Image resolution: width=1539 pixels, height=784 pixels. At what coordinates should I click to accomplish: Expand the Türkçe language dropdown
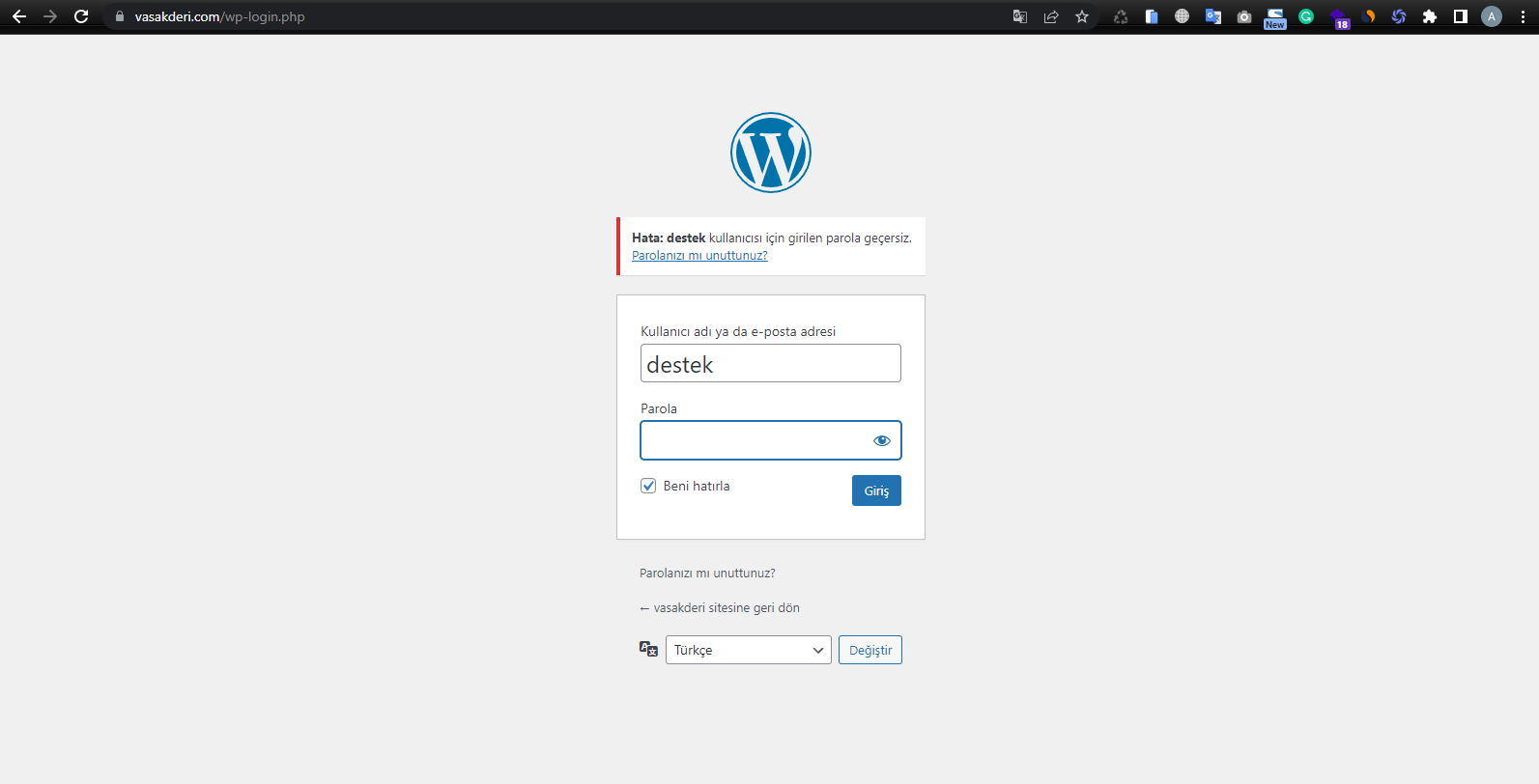click(x=748, y=650)
